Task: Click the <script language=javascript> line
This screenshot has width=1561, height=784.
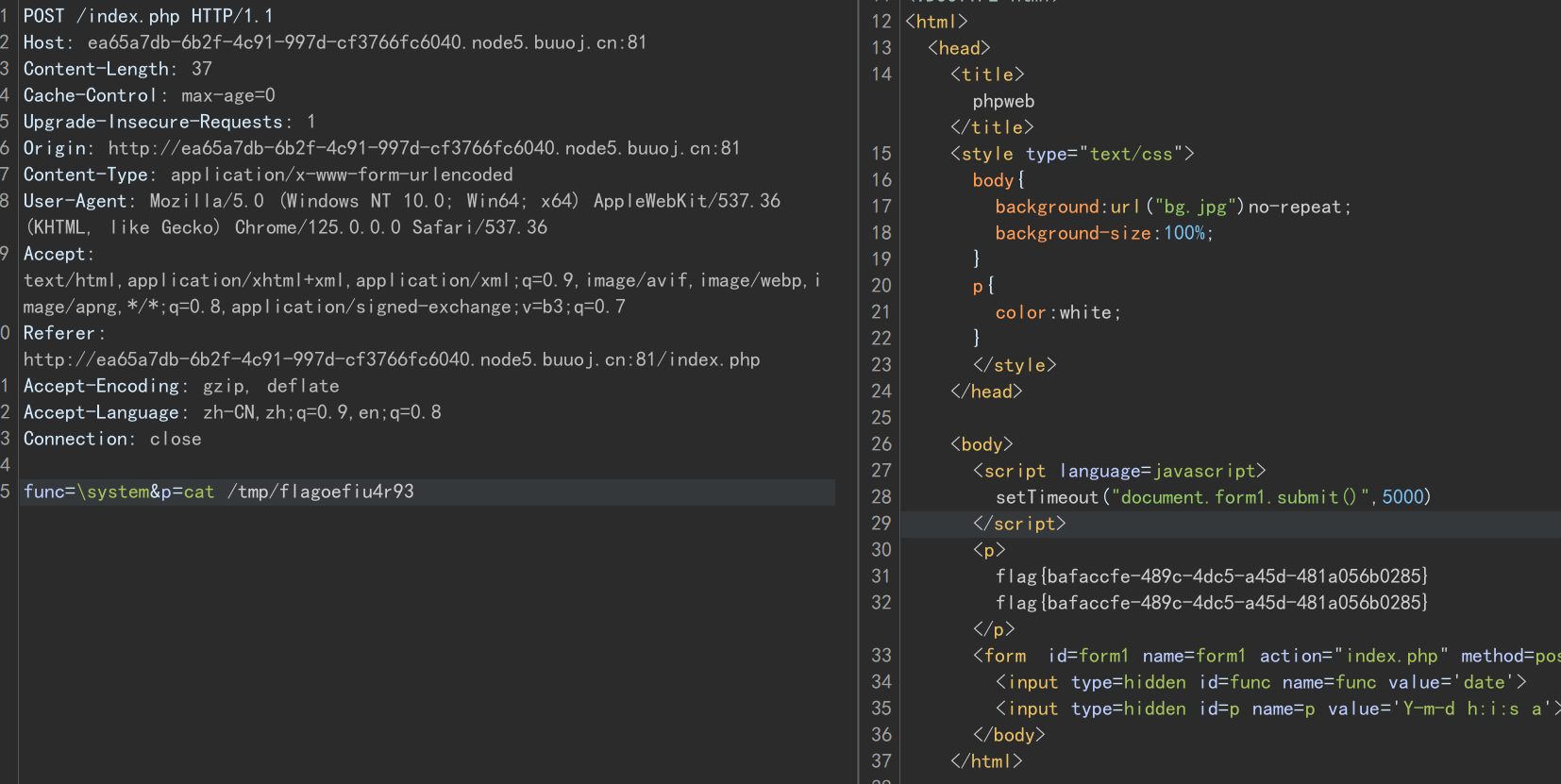Action: click(x=1119, y=470)
